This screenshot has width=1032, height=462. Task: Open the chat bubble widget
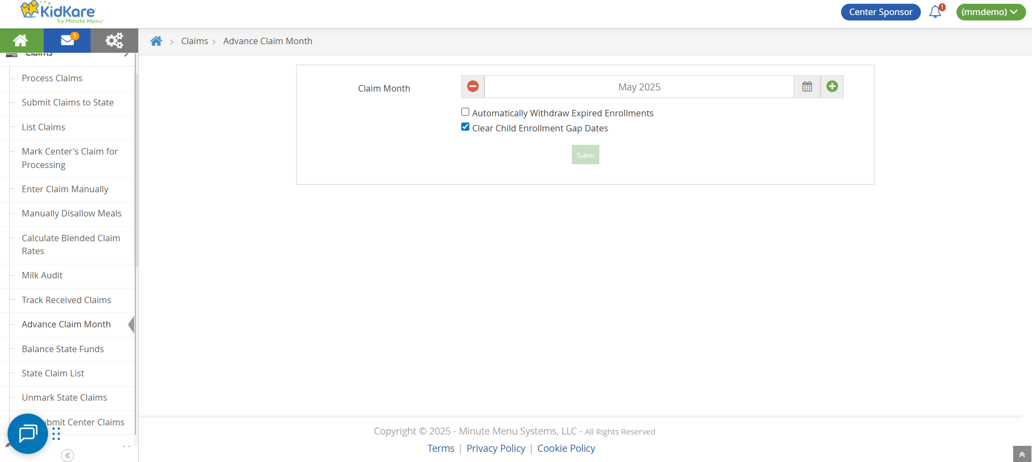28,434
